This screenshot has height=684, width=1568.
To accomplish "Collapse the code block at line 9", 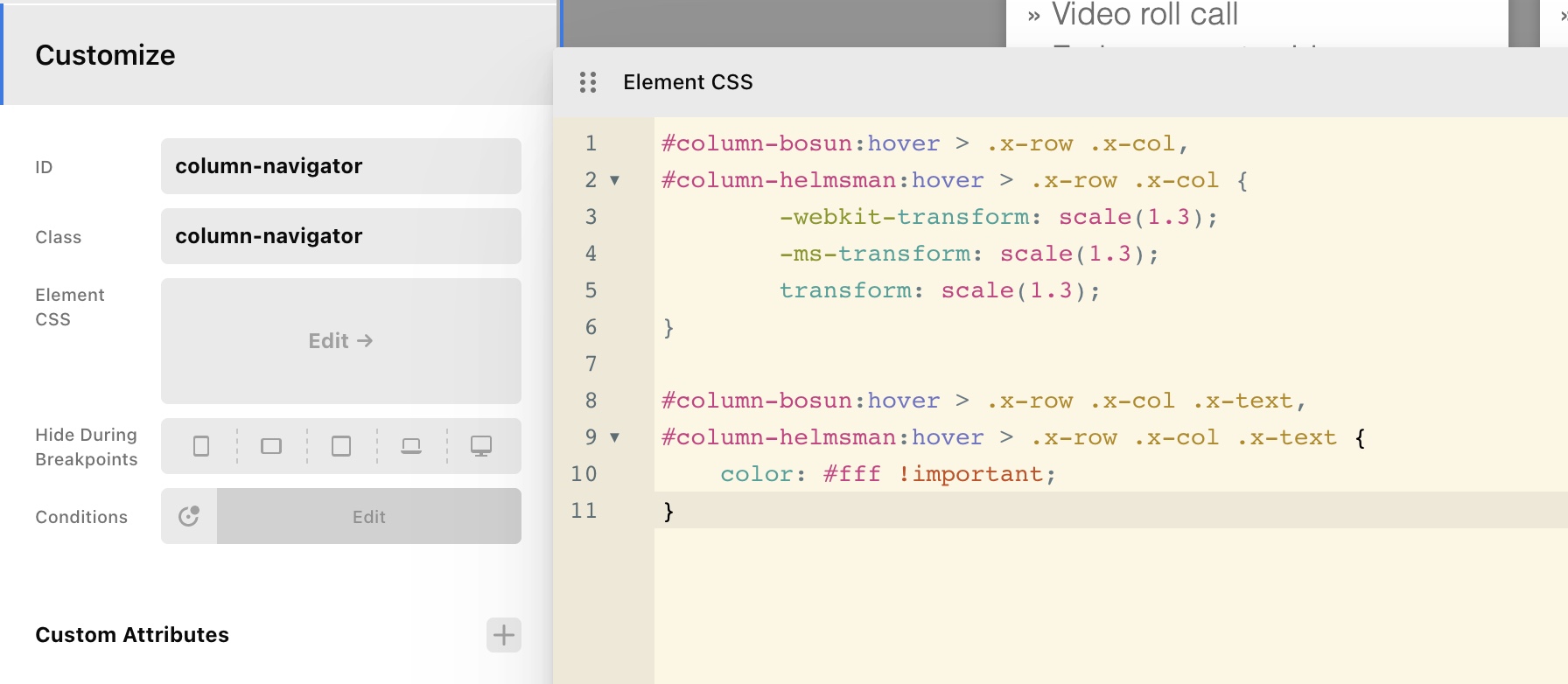I will [x=615, y=437].
